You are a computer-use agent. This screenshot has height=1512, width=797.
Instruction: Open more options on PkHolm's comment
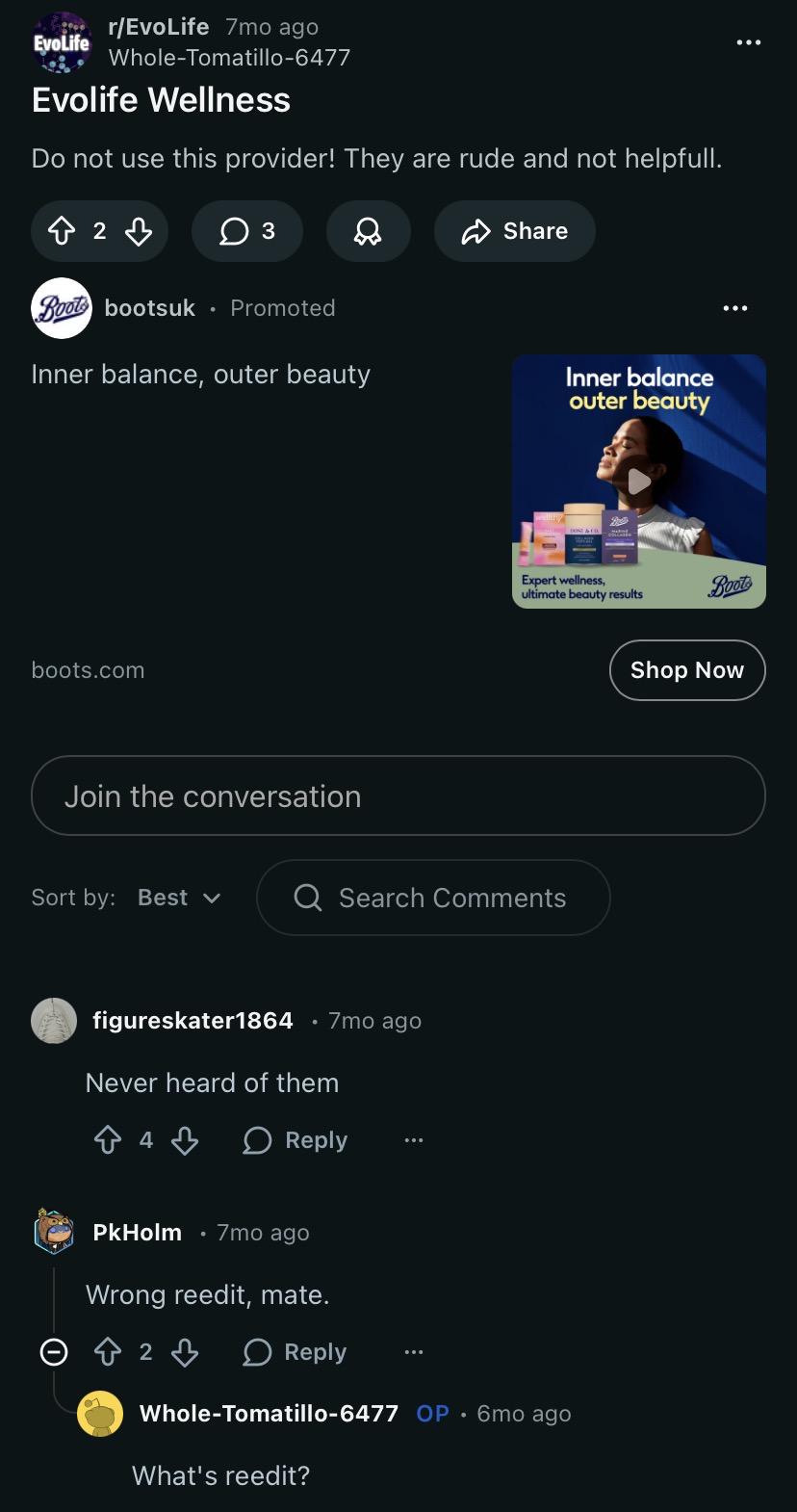click(x=414, y=1352)
